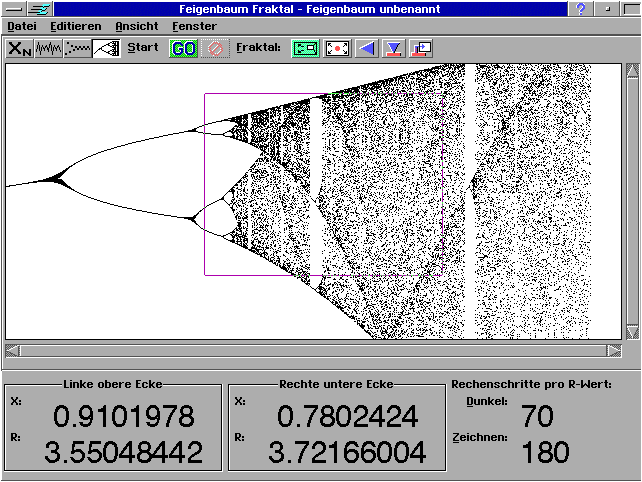
Task: Click the last fractal toolbar window icon
Action: click(x=421, y=48)
